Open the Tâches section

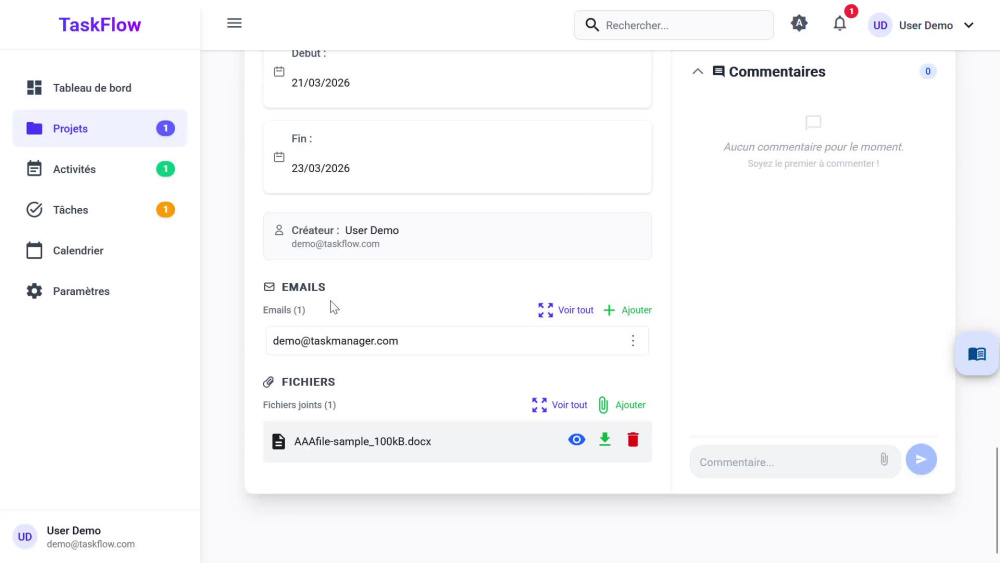click(x=99, y=210)
